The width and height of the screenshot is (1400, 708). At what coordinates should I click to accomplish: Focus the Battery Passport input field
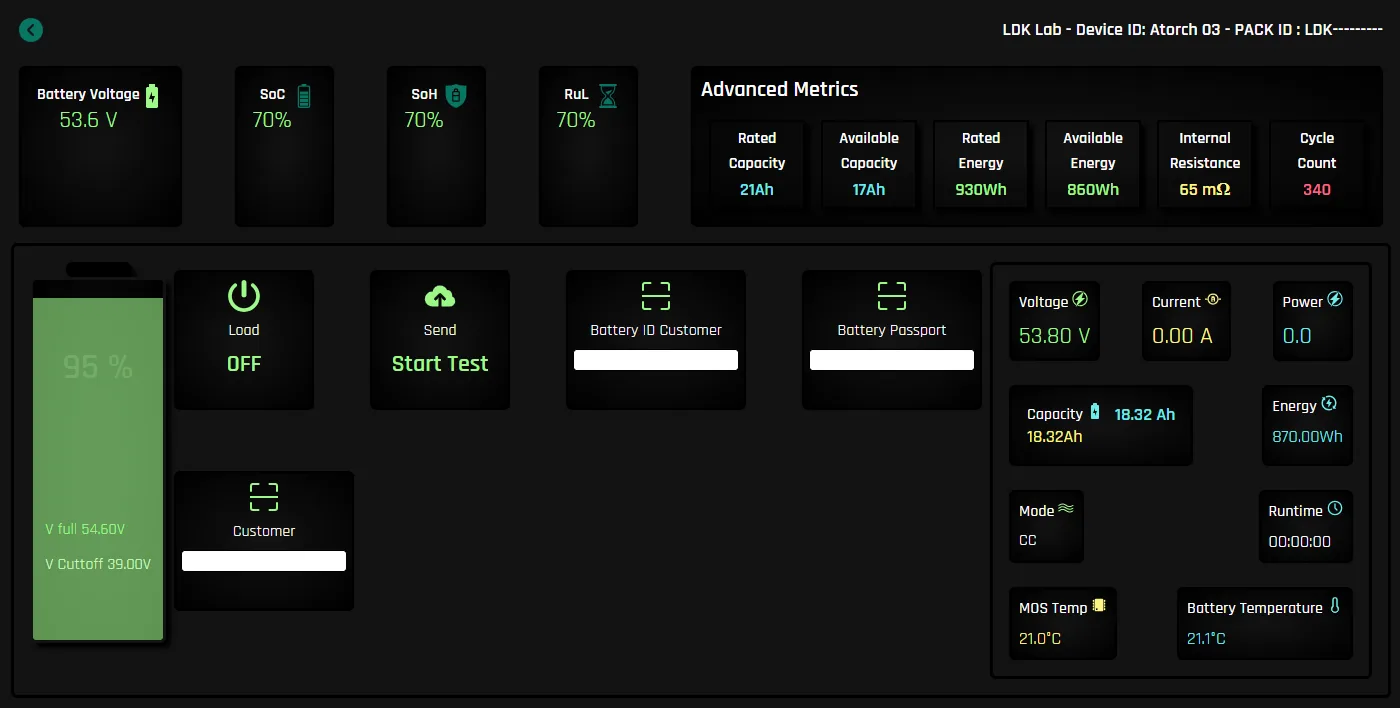click(892, 360)
